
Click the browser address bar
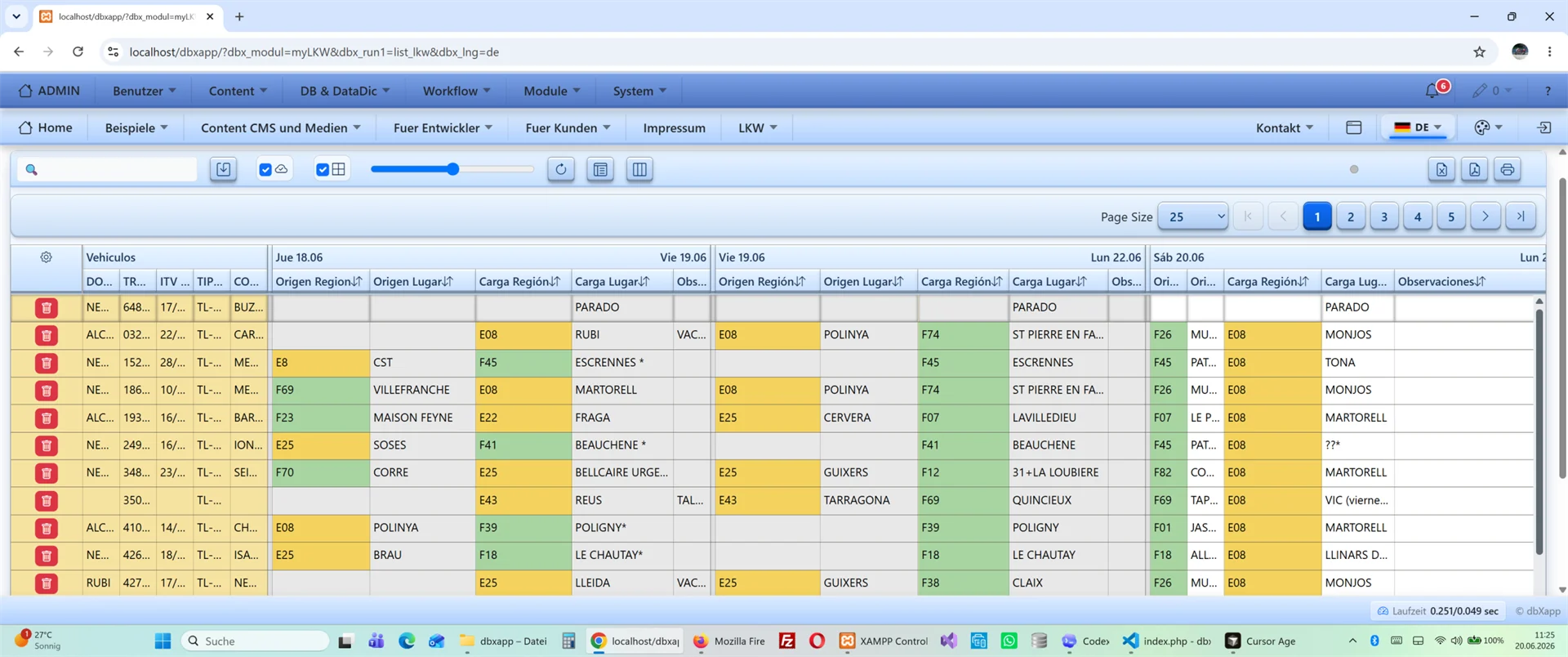[784, 51]
